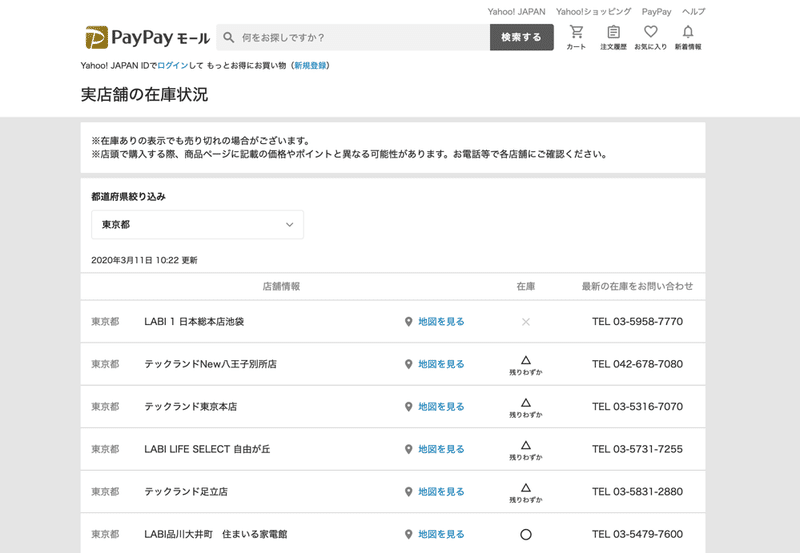800x553 pixels.
Task: Click the 都道府県絞り込み label
Action: point(129,196)
